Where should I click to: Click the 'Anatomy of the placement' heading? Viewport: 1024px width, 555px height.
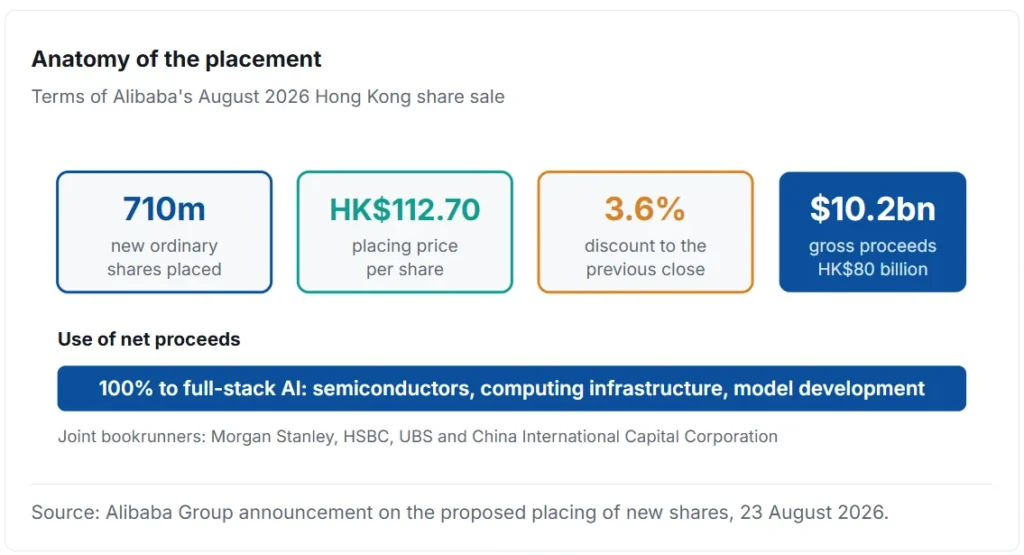(x=176, y=59)
